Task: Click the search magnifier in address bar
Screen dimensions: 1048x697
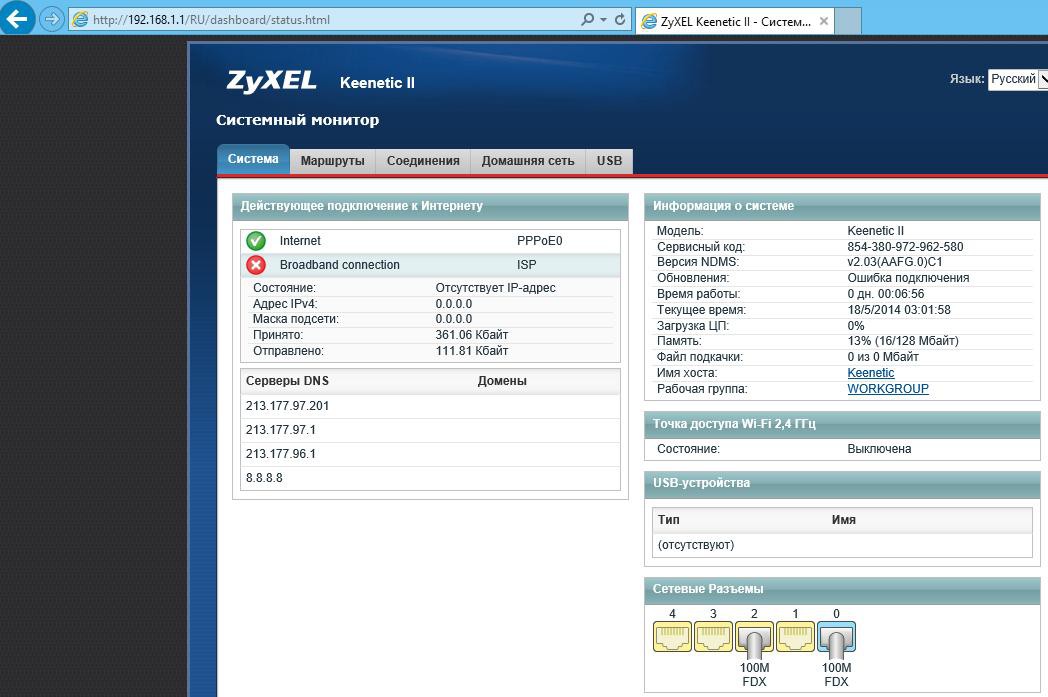Action: pyautogui.click(x=587, y=19)
